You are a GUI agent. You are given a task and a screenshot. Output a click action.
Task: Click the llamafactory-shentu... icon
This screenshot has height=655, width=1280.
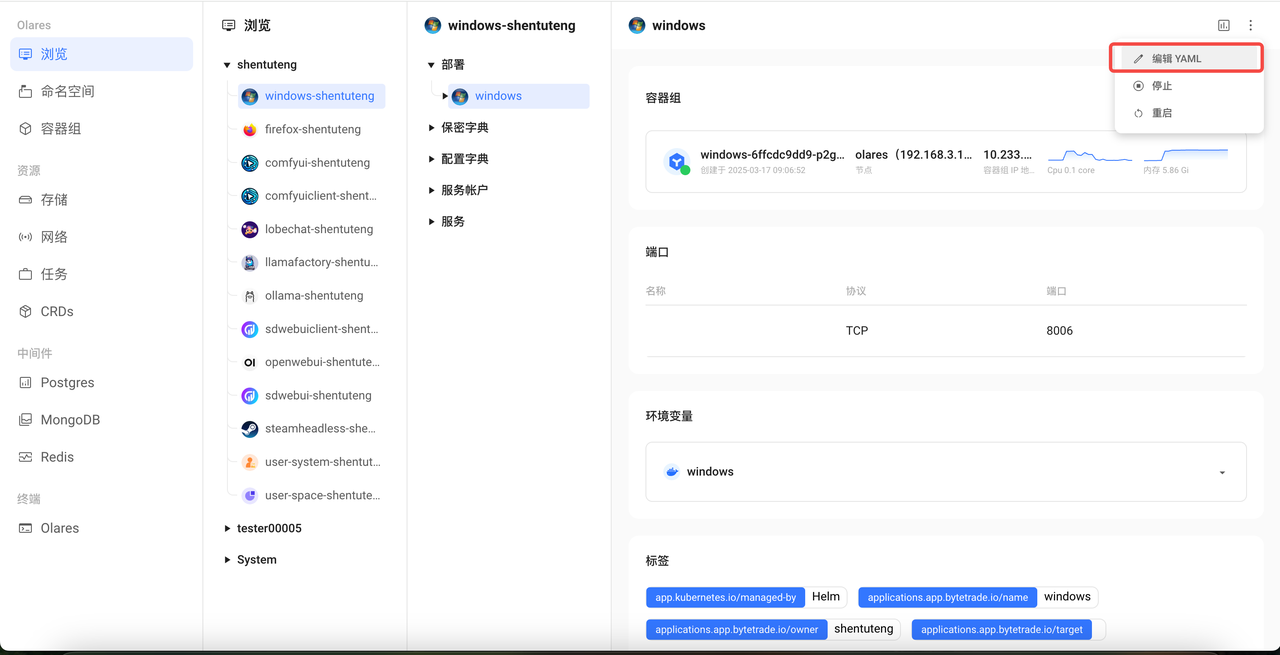(250, 263)
